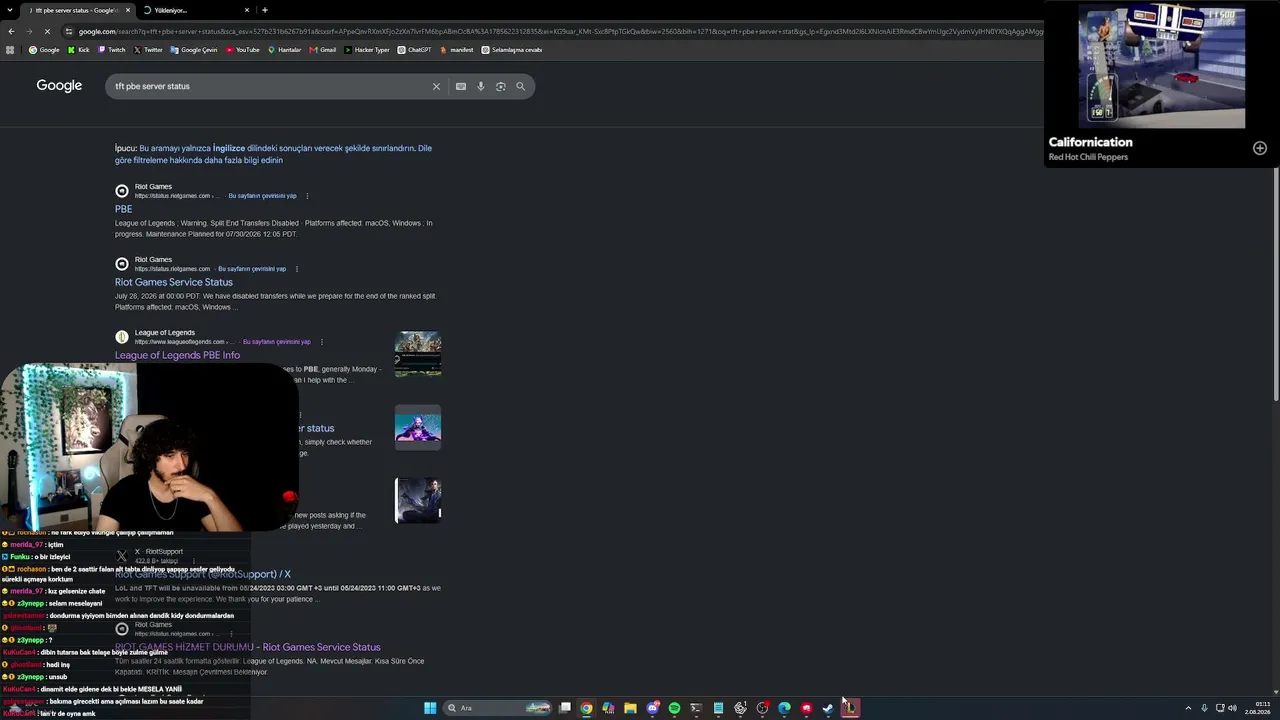Open the volume control in system tray

[x=1232, y=708]
